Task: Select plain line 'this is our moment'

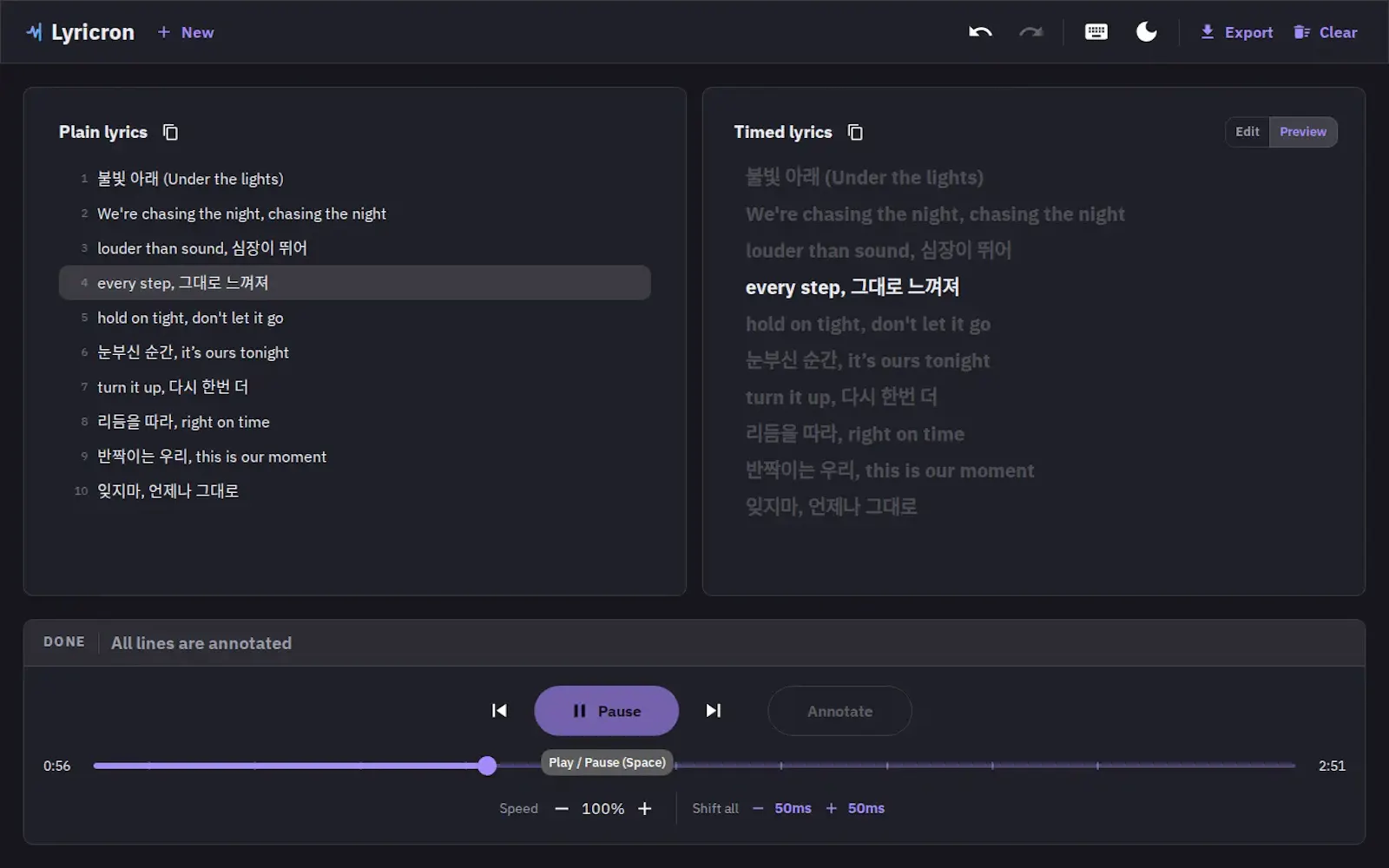Action: [354, 457]
